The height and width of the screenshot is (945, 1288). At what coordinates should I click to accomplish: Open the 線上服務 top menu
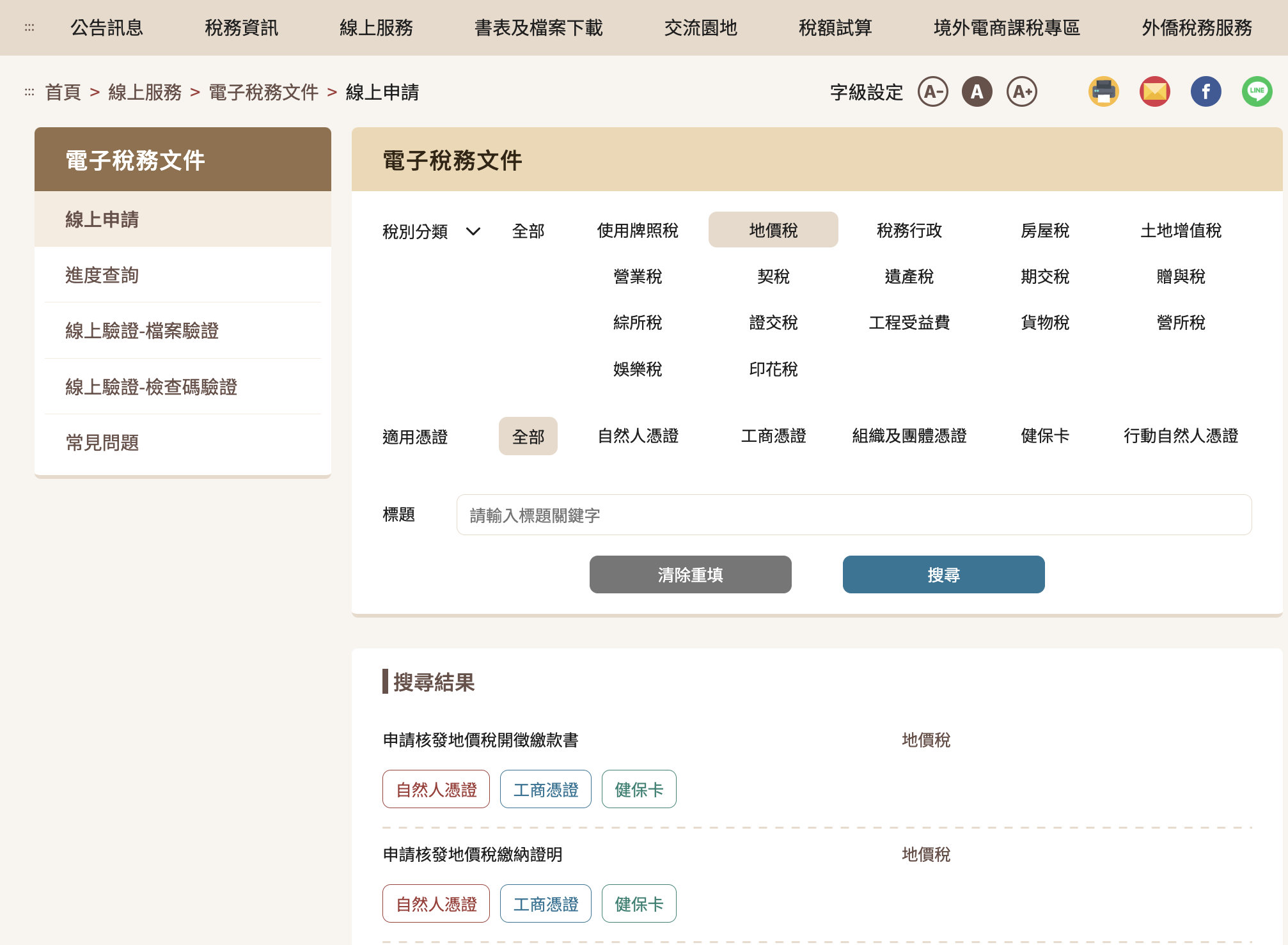pos(376,27)
